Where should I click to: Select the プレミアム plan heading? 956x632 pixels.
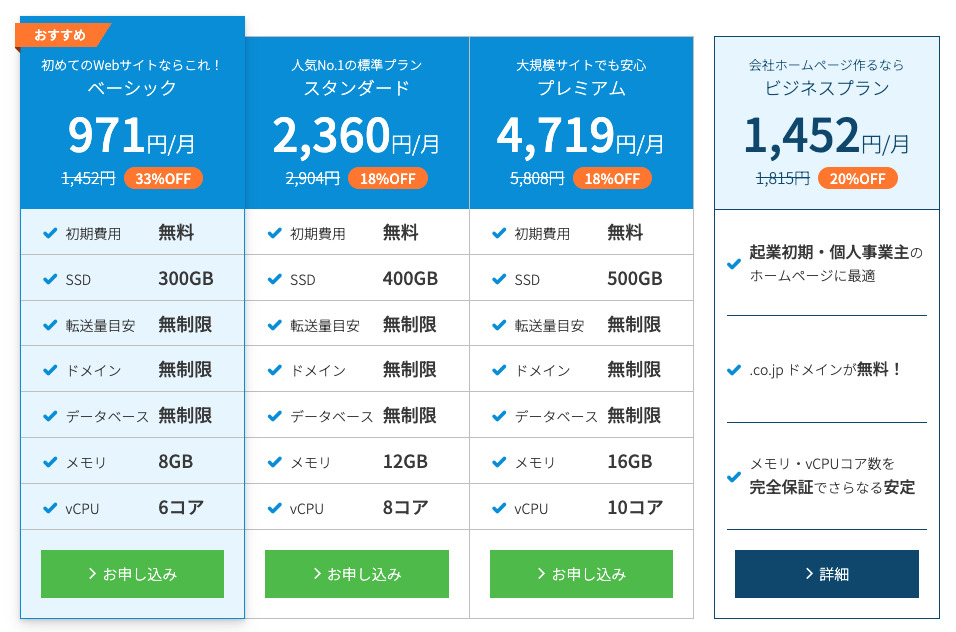click(x=581, y=88)
